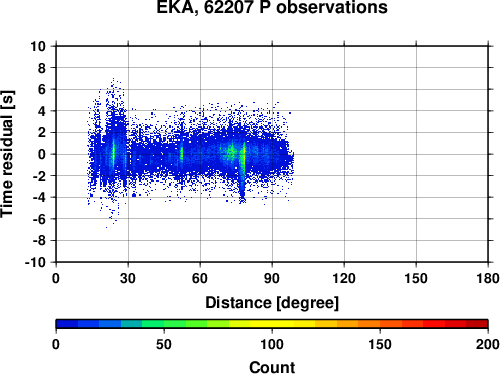Click the y-axis tick label '4'

[x=42, y=111]
